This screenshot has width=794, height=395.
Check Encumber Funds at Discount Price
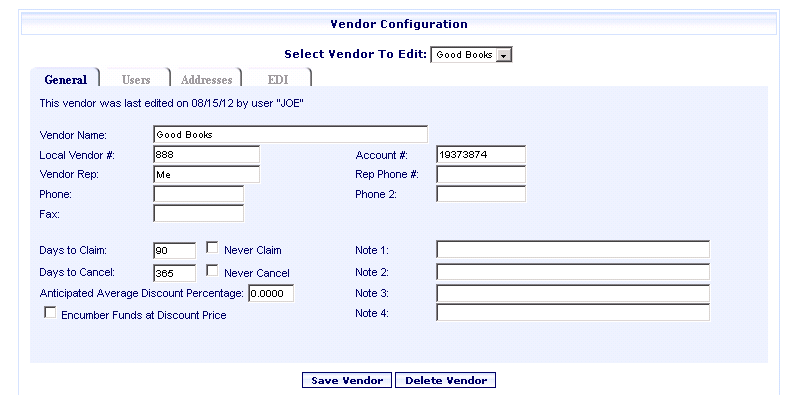tap(50, 313)
